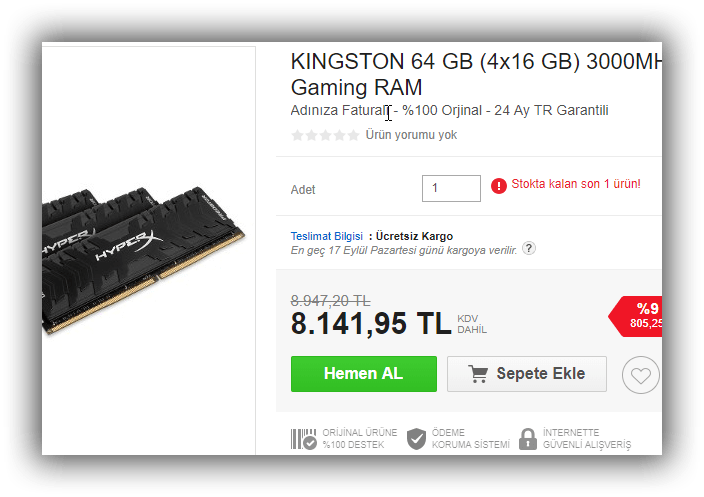The width and height of the screenshot is (704, 497).
Task: Add product to favorites with heart icon
Action: pos(641,375)
